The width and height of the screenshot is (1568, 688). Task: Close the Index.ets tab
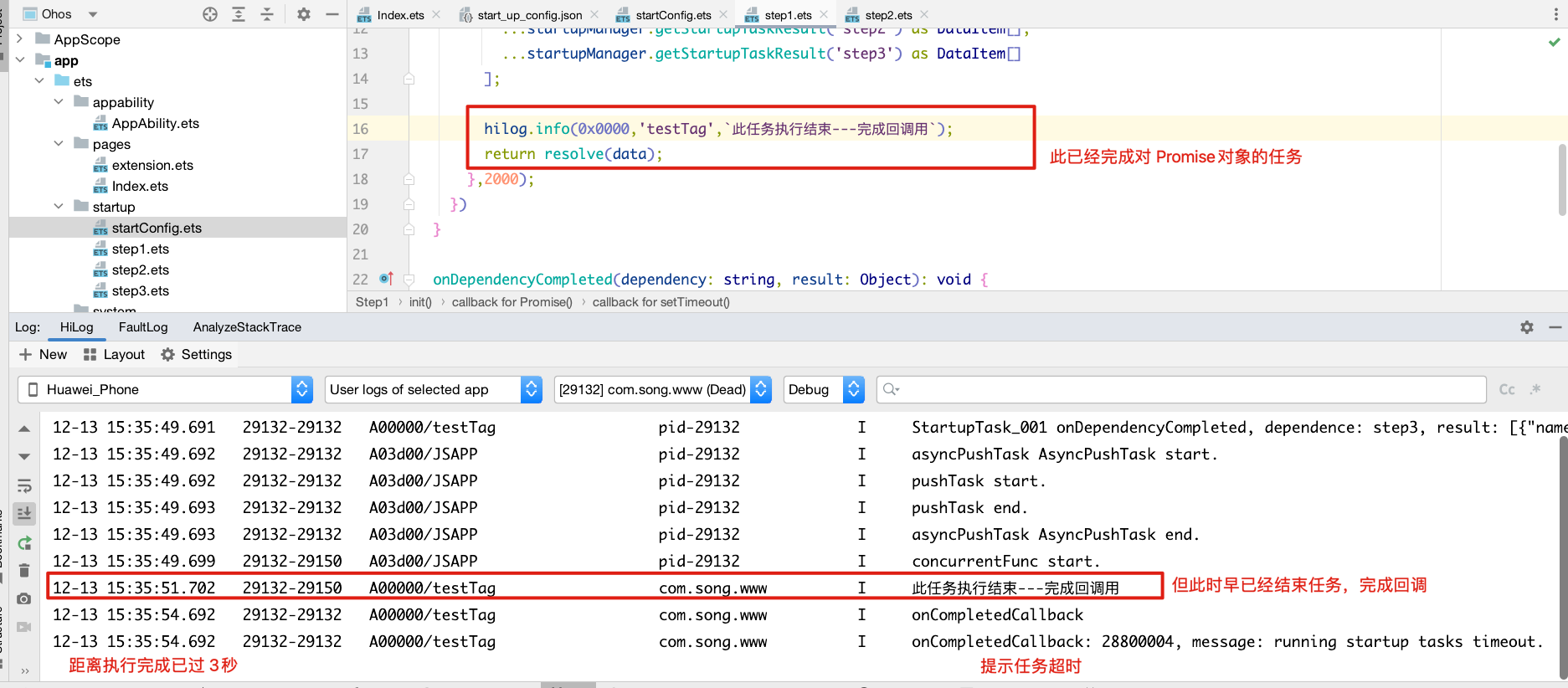click(x=436, y=14)
